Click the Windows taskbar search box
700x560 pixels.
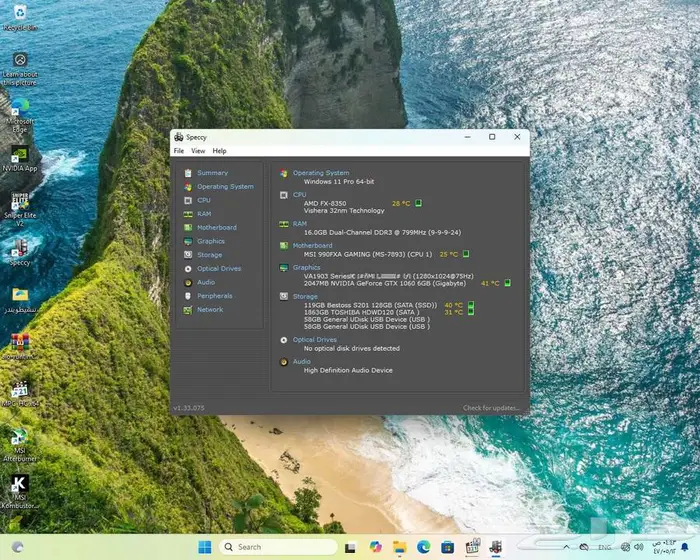(x=278, y=547)
